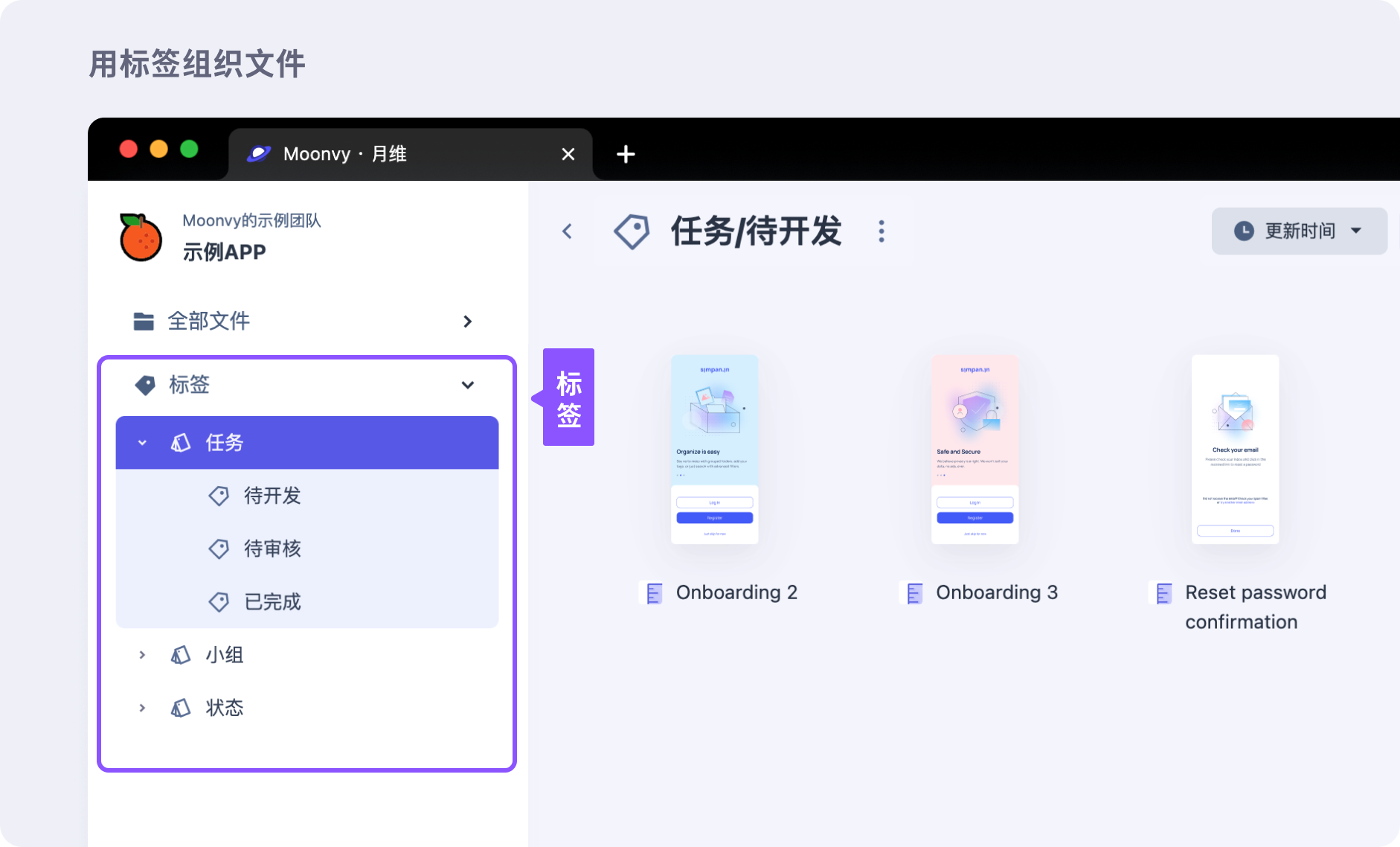Click file icon beside Reset password confirmation
Image resolution: width=1400 pixels, height=847 pixels.
(x=1163, y=593)
